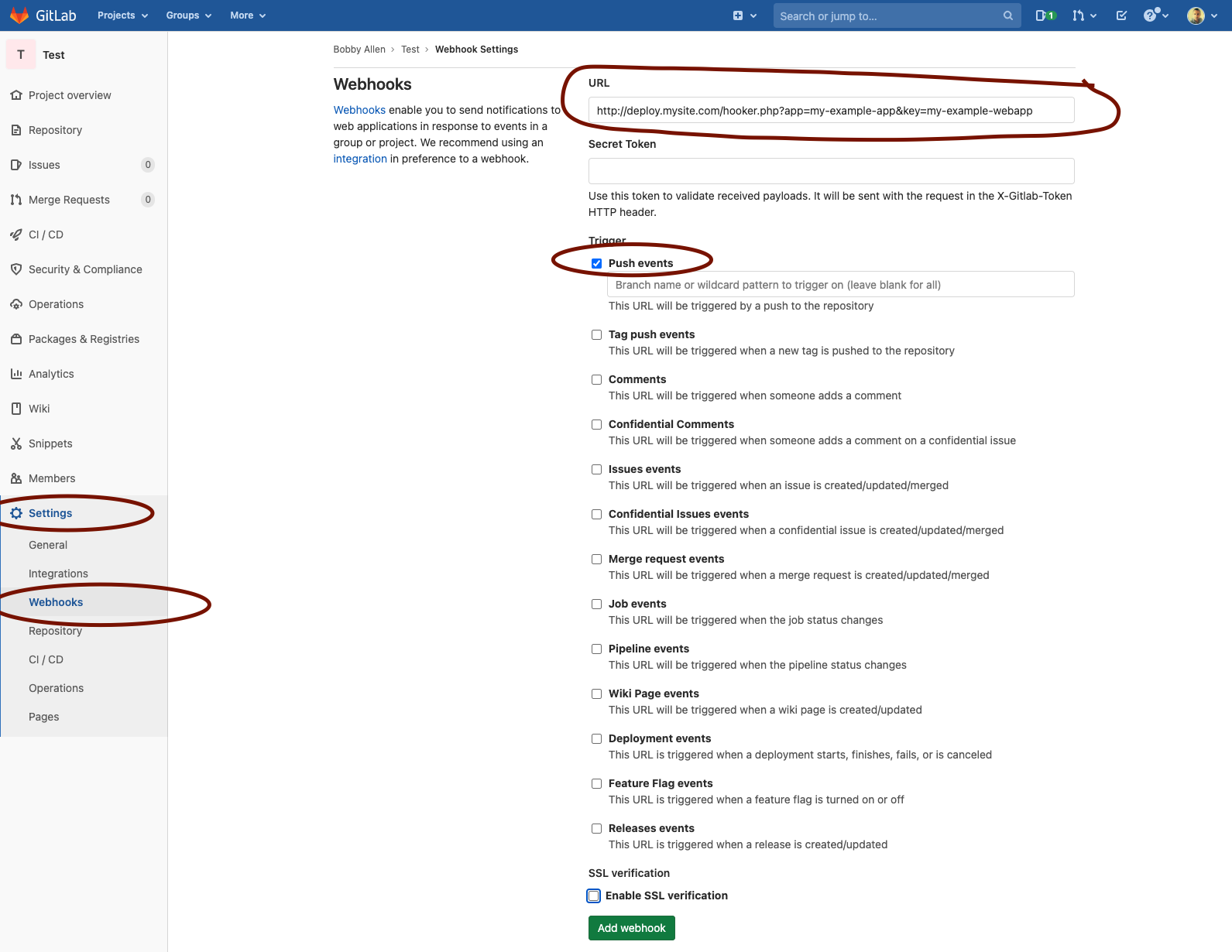This screenshot has height=952, width=1232.
Task: Click the Packages & Registries box icon
Action: [x=16, y=339]
